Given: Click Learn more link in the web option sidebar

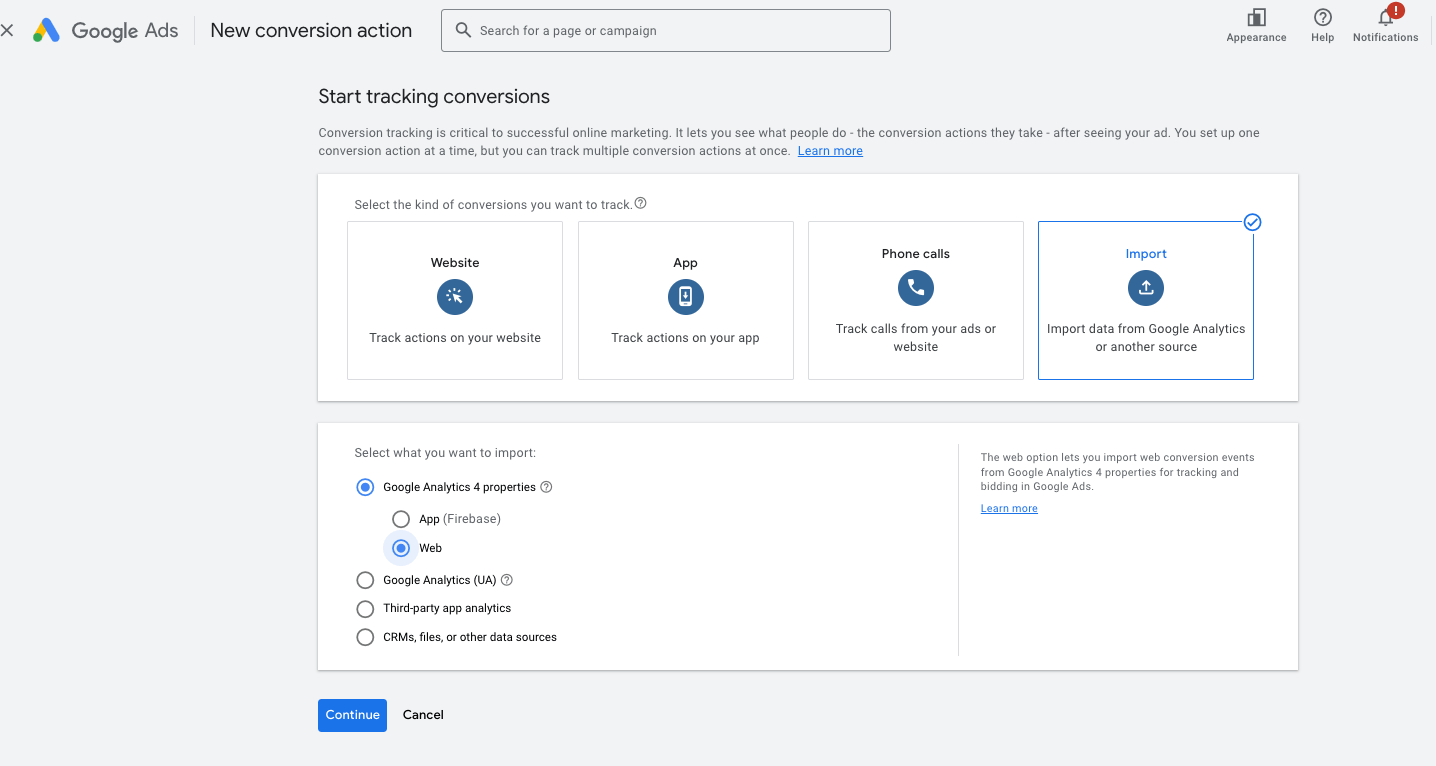Looking at the screenshot, I should click(x=1009, y=509).
